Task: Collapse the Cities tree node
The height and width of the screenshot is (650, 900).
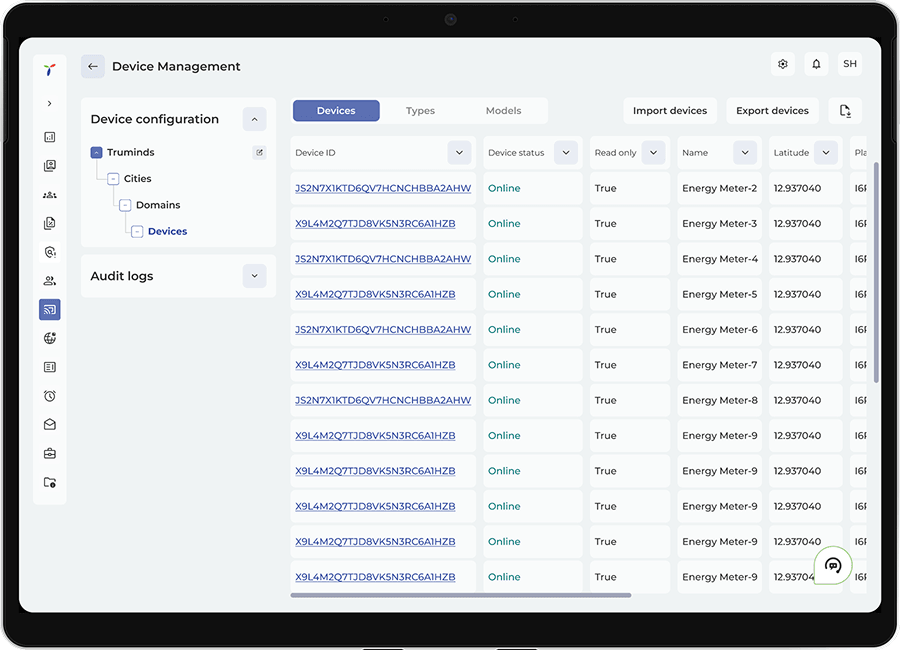Action: pyautogui.click(x=113, y=179)
